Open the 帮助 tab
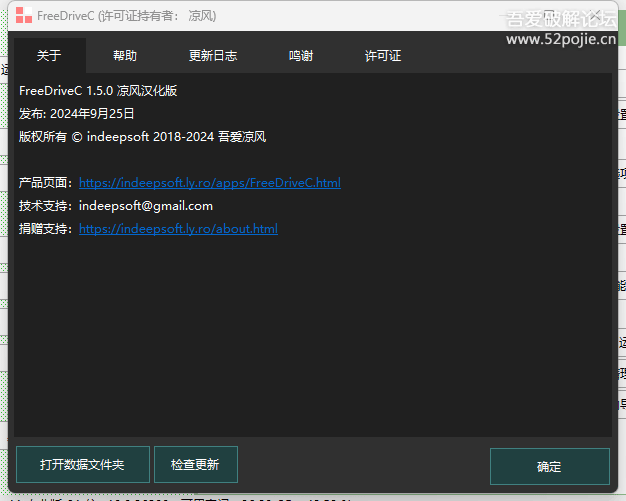This screenshot has height=501, width=626. [125, 55]
